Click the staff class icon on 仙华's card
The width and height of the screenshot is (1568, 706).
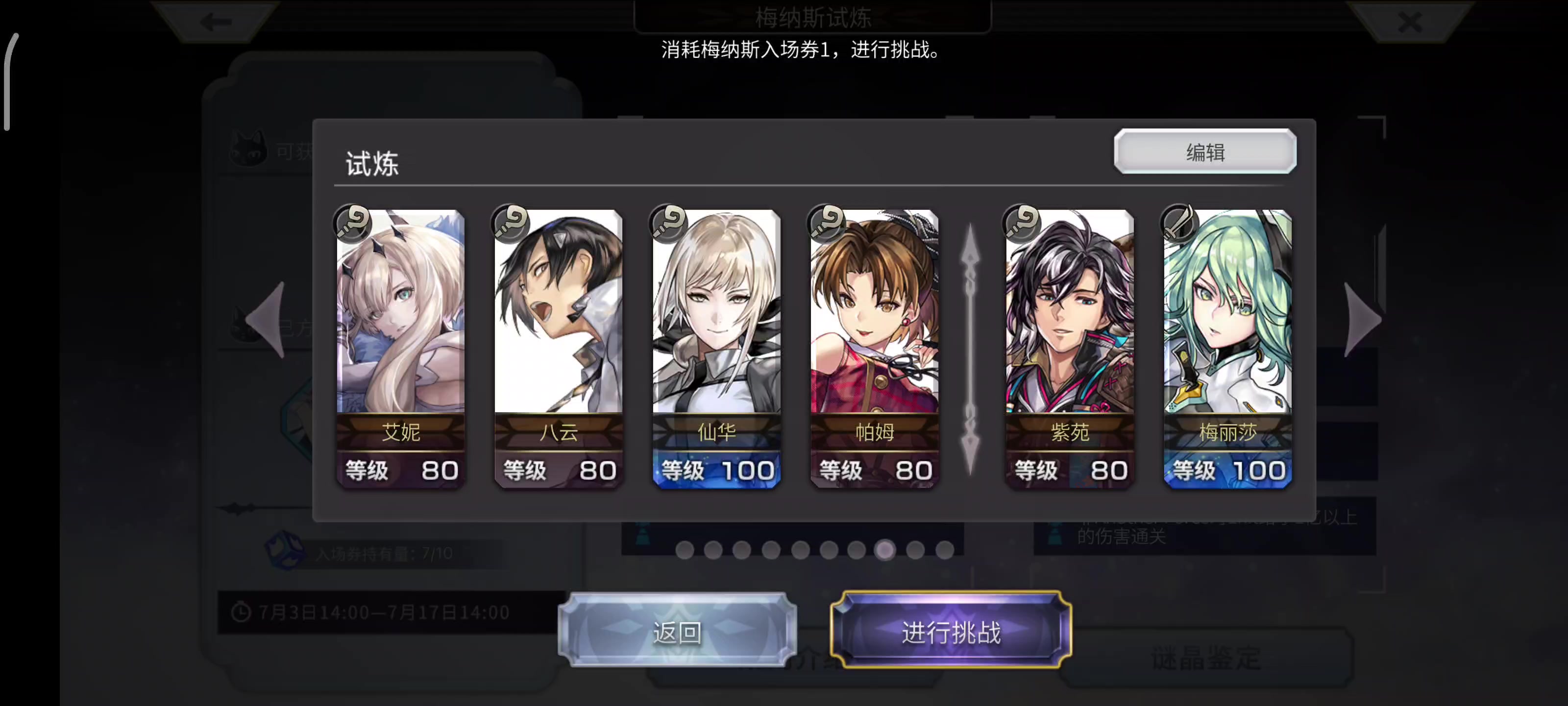tap(668, 223)
